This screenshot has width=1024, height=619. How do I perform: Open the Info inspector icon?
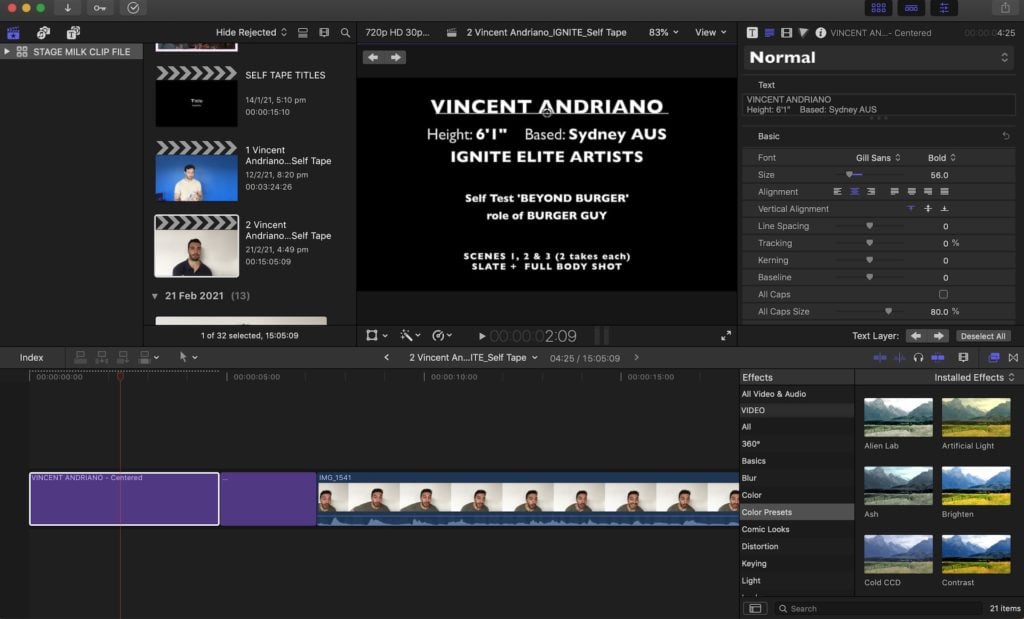coord(821,33)
